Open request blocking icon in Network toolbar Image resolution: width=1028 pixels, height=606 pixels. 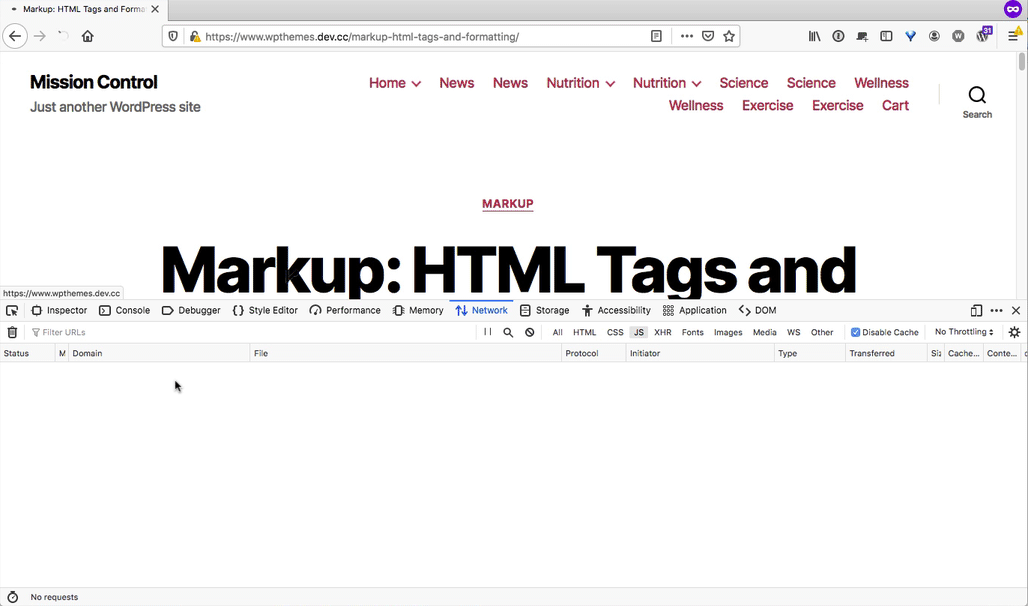click(x=530, y=332)
